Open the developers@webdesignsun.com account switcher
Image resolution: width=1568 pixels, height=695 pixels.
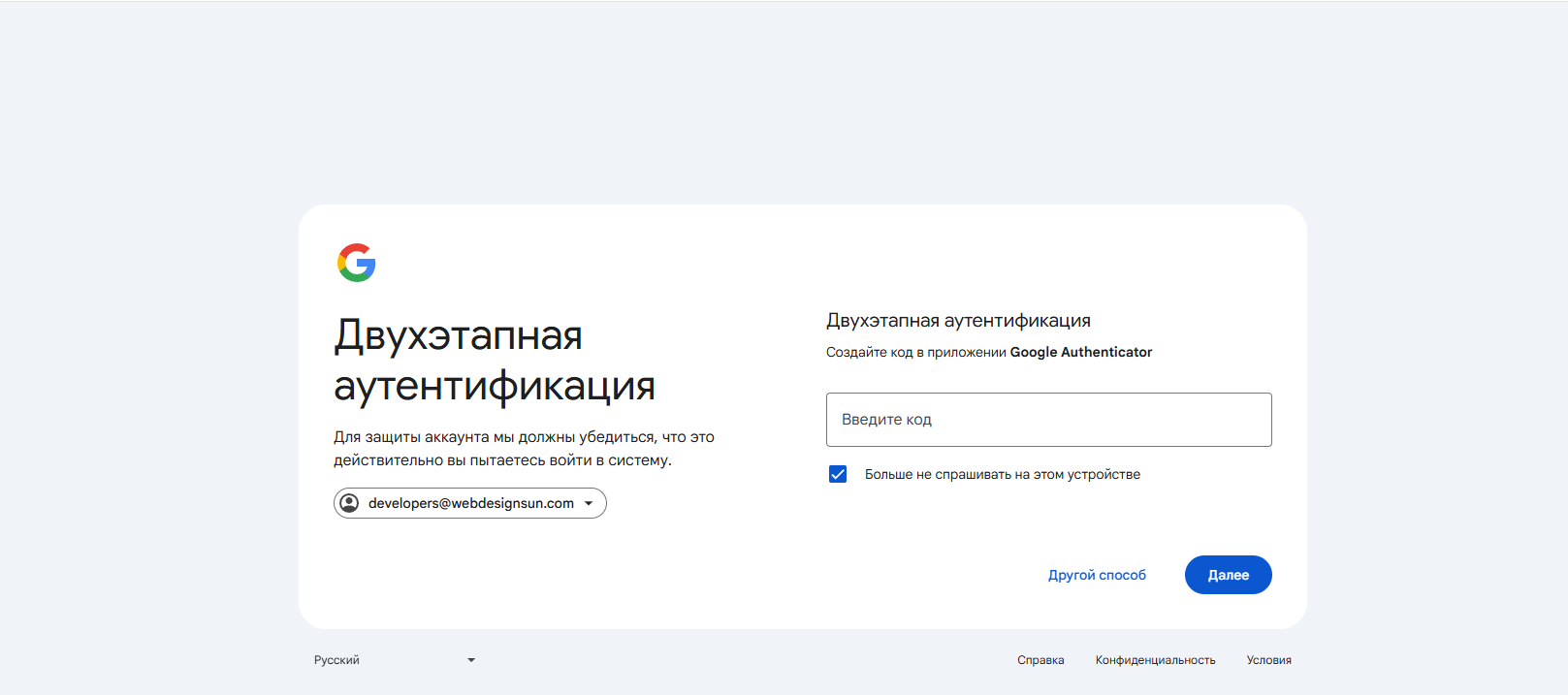coord(470,503)
